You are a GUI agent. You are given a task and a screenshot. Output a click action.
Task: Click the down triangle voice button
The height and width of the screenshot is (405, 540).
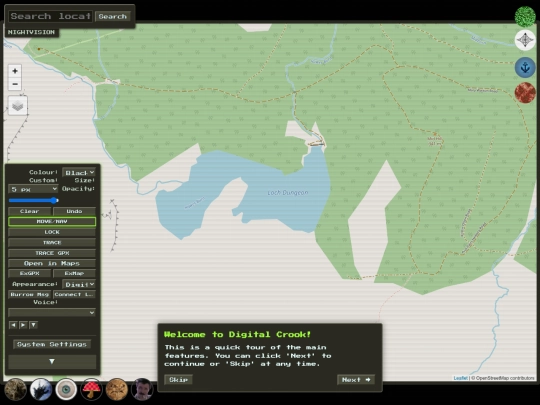33,325
